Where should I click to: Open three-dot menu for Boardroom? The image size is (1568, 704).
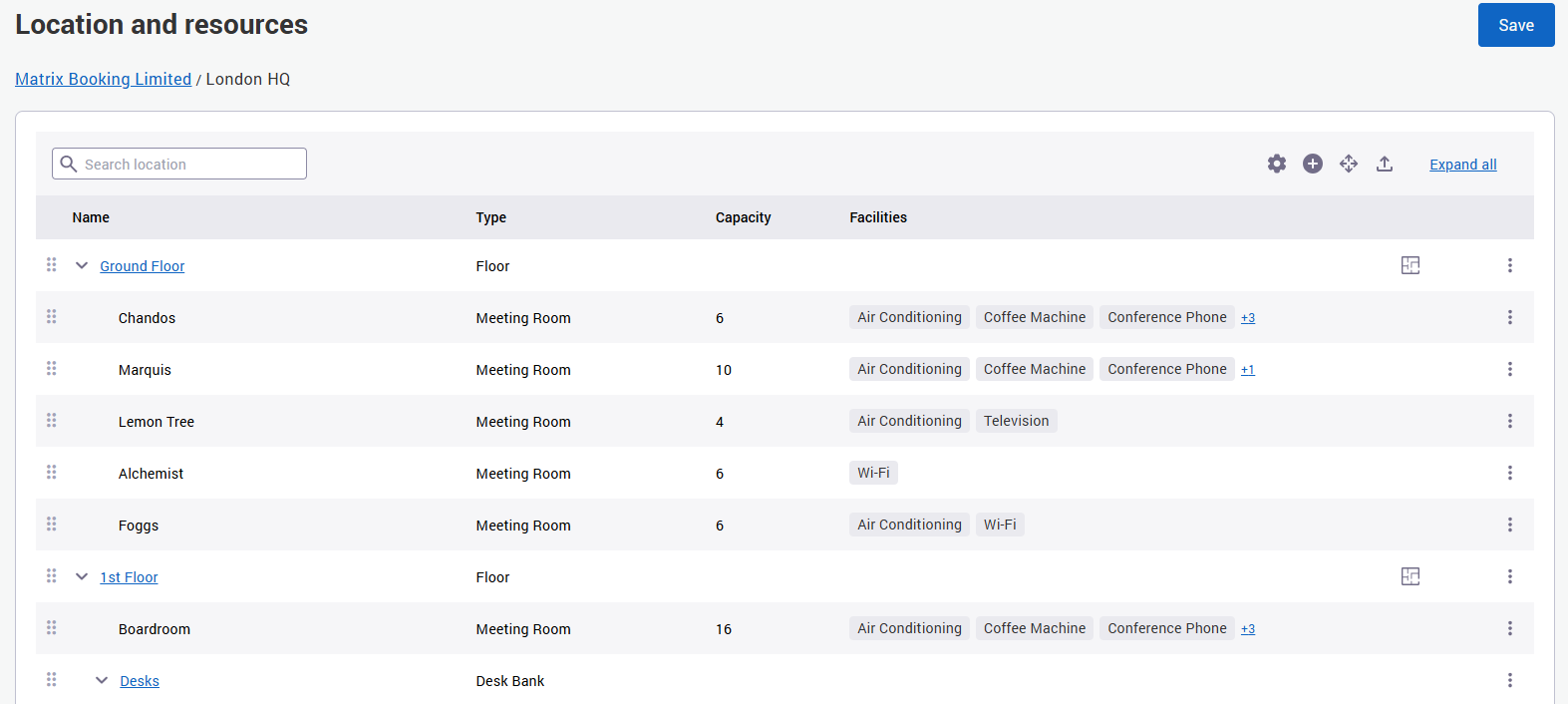[1510, 628]
